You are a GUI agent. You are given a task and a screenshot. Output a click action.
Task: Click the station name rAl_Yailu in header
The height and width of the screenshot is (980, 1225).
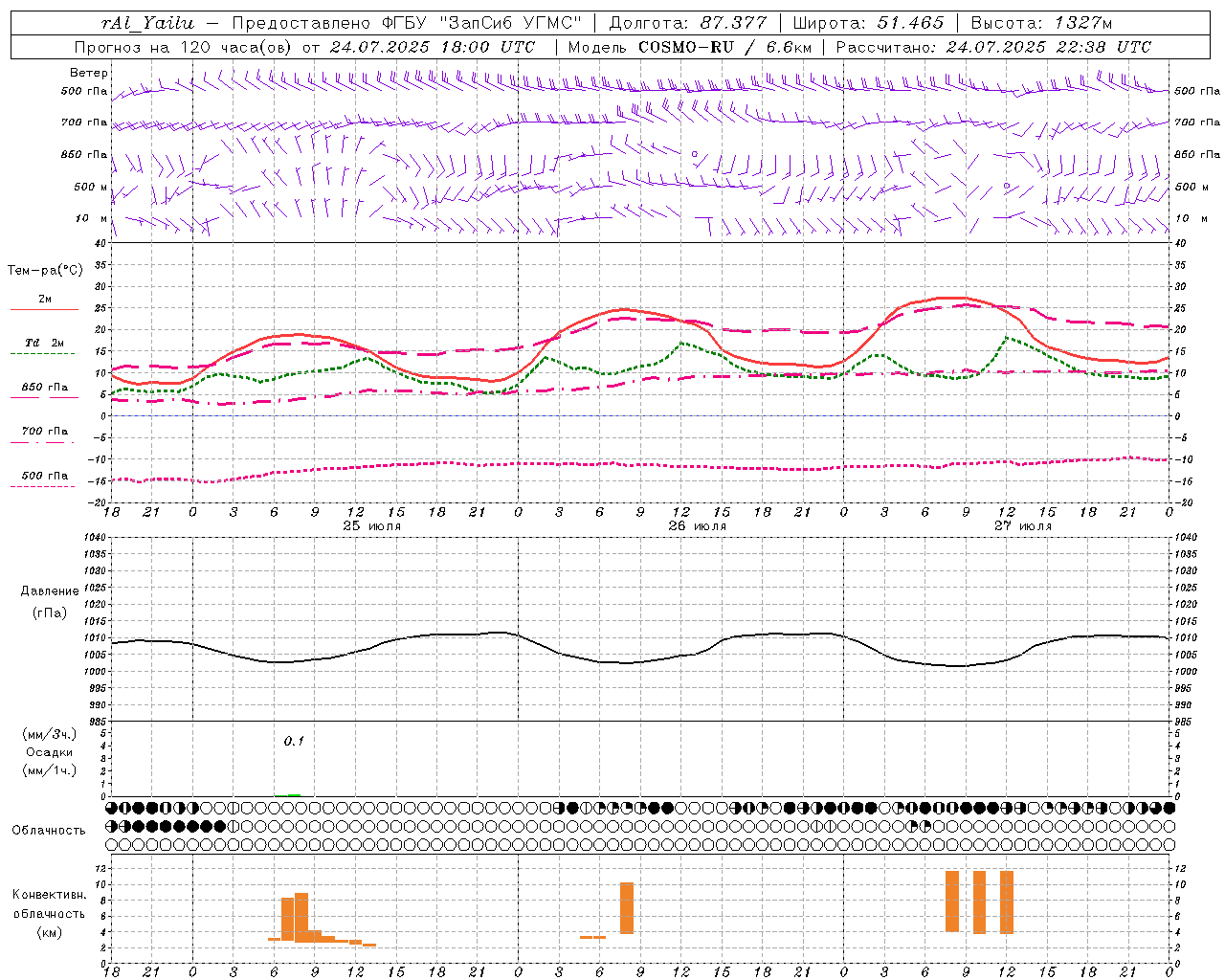pos(147,23)
